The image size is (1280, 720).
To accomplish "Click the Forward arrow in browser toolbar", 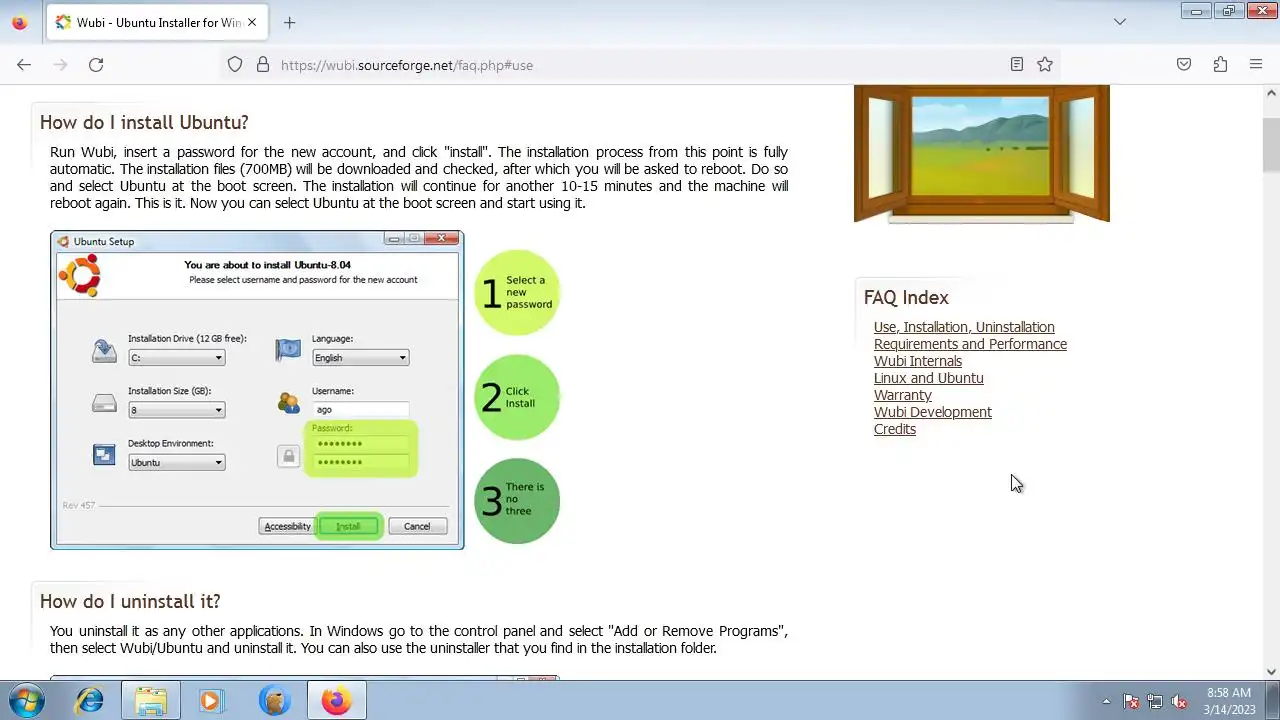I will click(x=60, y=65).
